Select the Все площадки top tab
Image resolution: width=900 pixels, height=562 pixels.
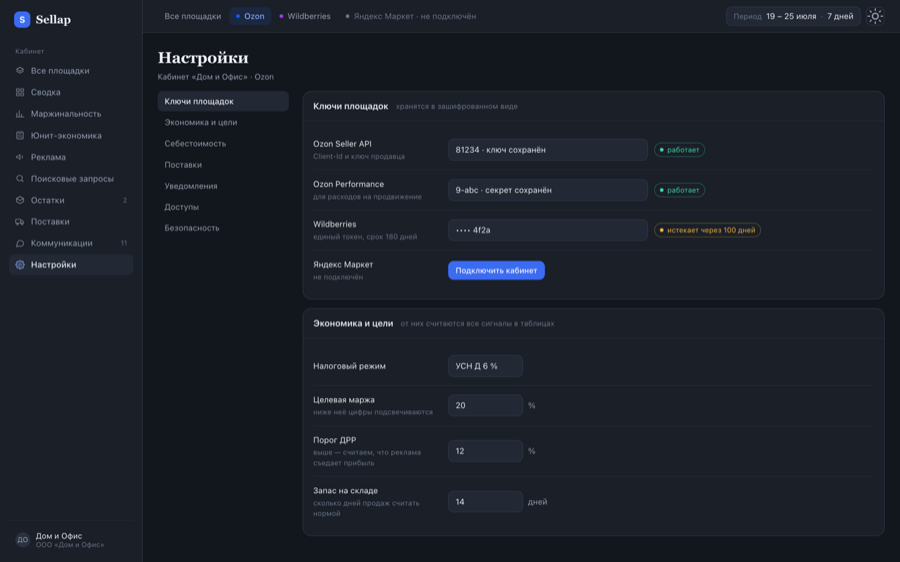coord(192,16)
